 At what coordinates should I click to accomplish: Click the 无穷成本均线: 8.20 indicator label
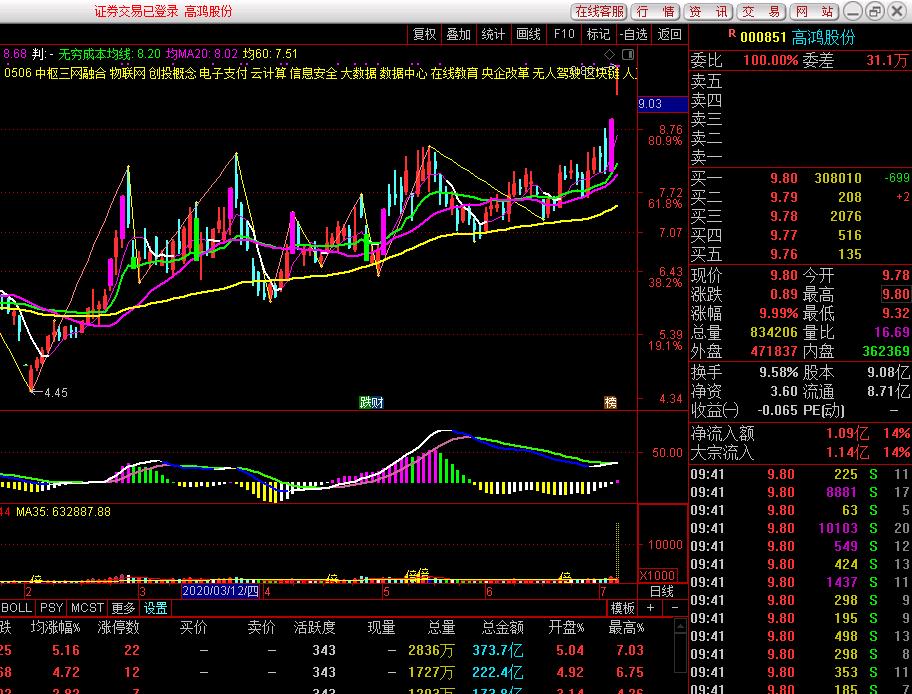109,54
